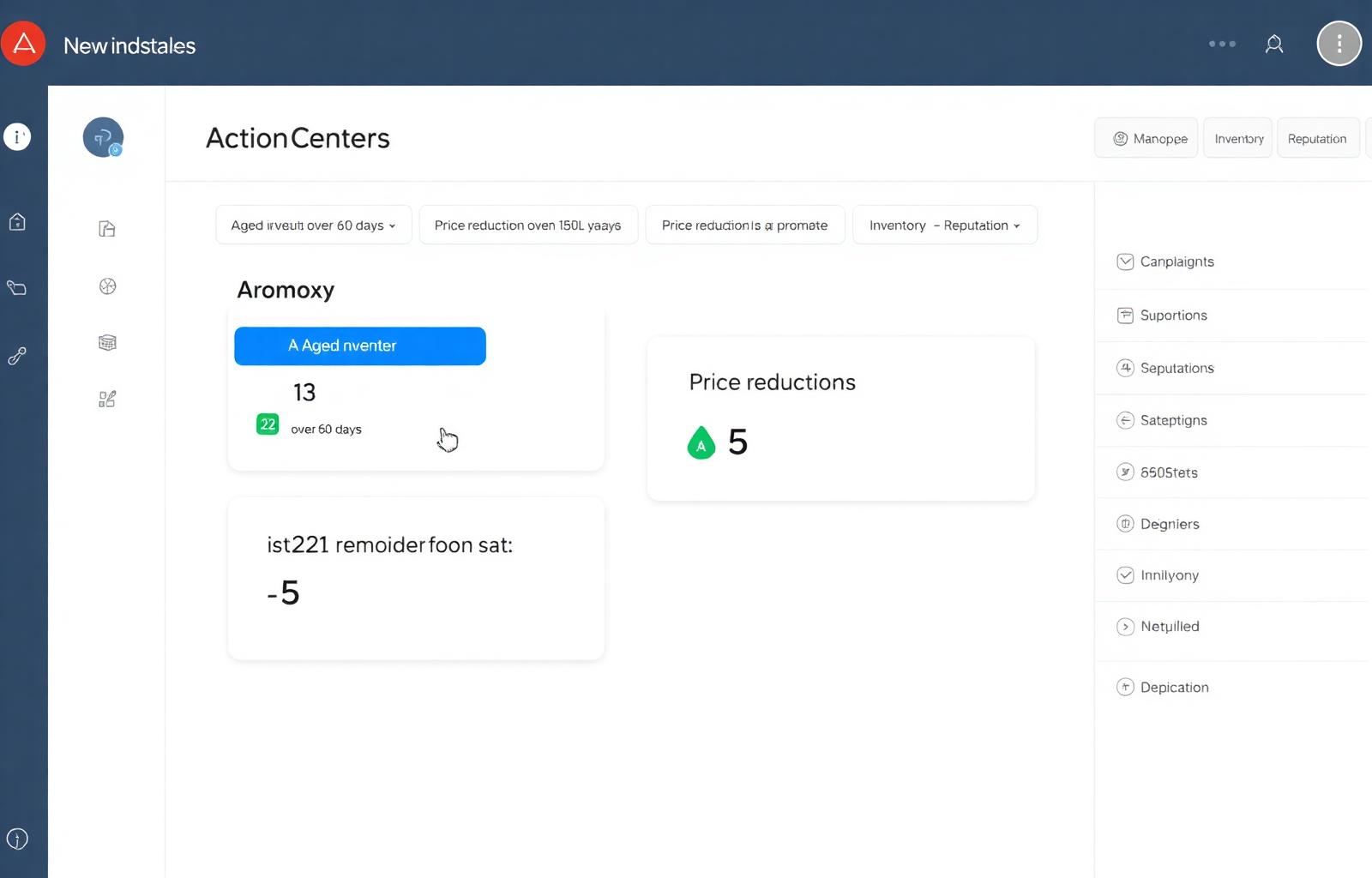Expand the Netuilled item chevron
This screenshot has width=1372, height=878.
[1125, 627]
